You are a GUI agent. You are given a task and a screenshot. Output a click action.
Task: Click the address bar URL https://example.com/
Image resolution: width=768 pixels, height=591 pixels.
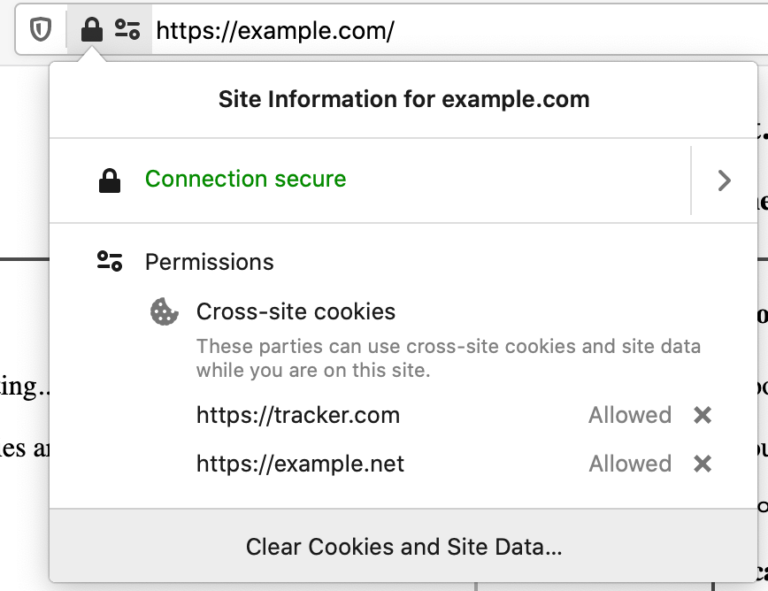pyautogui.click(x=275, y=31)
